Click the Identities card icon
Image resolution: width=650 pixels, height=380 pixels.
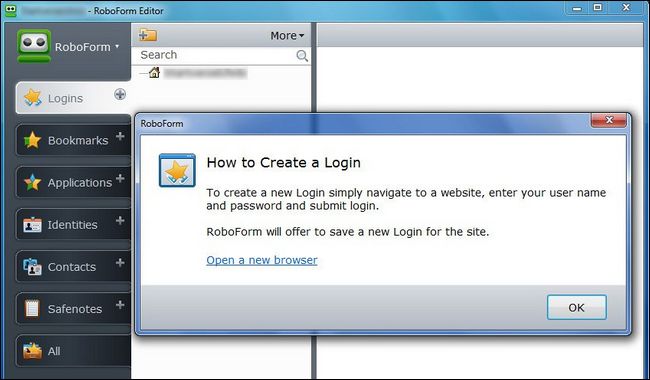click(32, 225)
